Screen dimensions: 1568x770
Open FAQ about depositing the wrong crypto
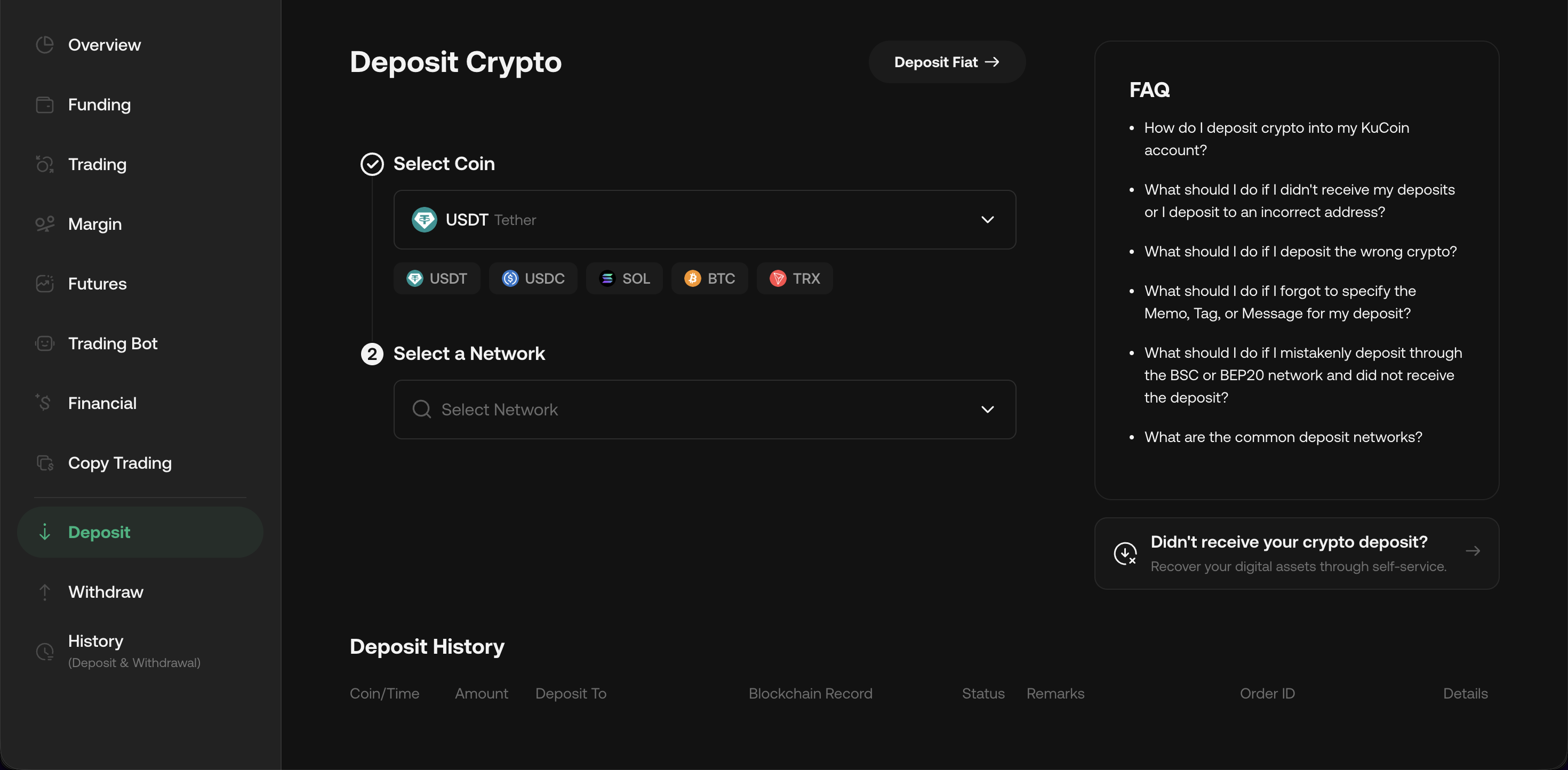tap(1300, 251)
